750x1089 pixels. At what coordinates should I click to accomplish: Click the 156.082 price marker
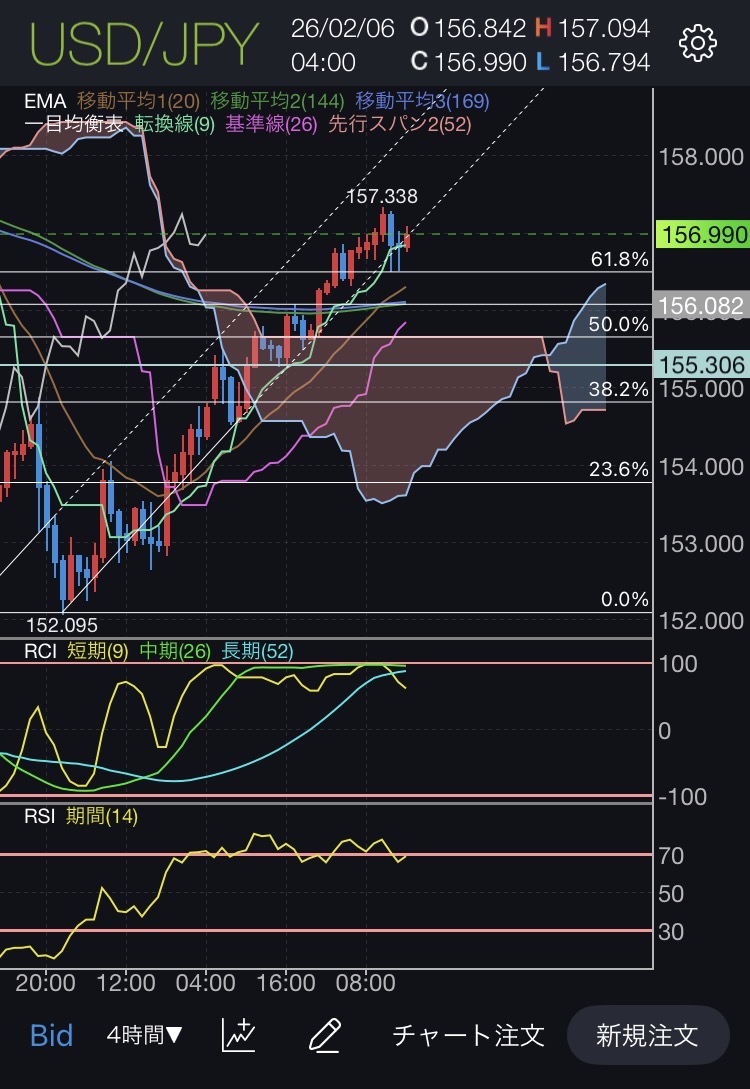(x=701, y=305)
